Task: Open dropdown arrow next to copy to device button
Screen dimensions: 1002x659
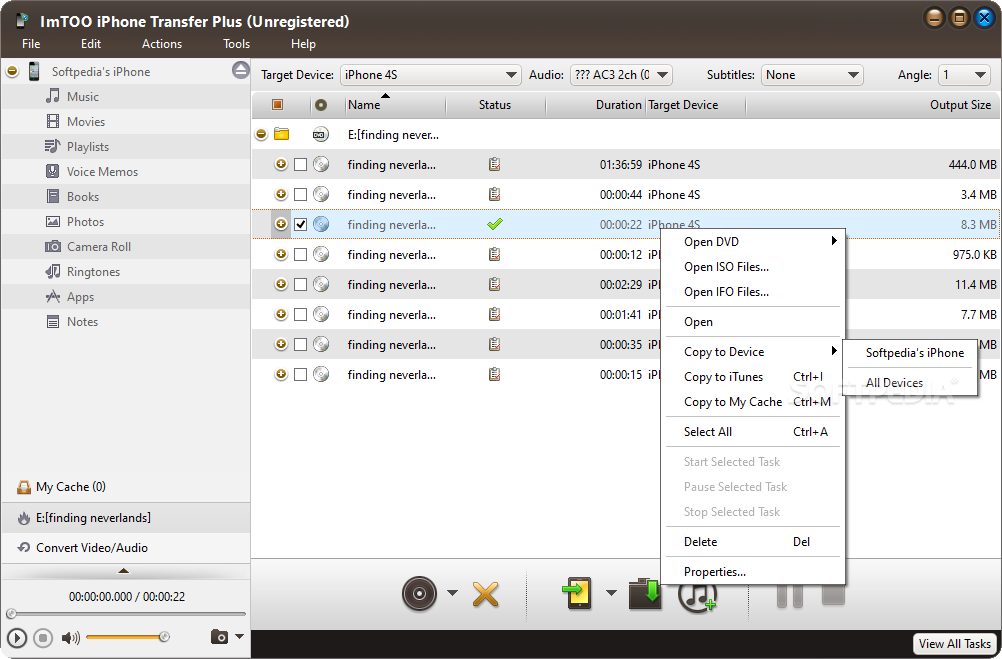Action: tap(611, 593)
